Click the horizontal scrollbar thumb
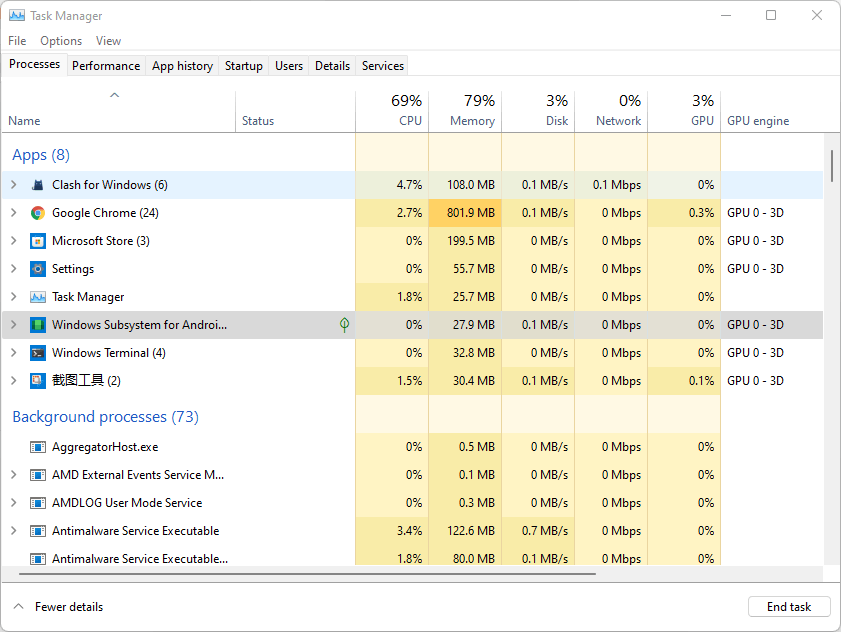The height and width of the screenshot is (632, 841). tap(307, 574)
